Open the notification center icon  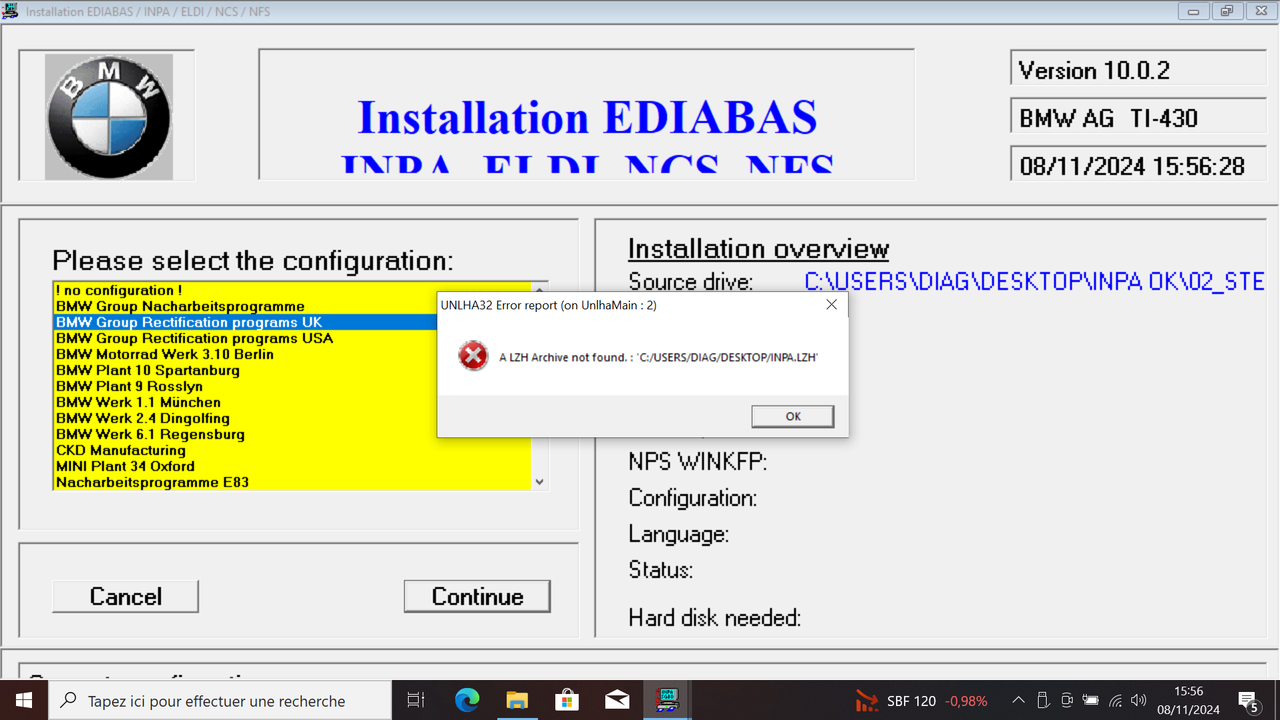pos(1249,701)
